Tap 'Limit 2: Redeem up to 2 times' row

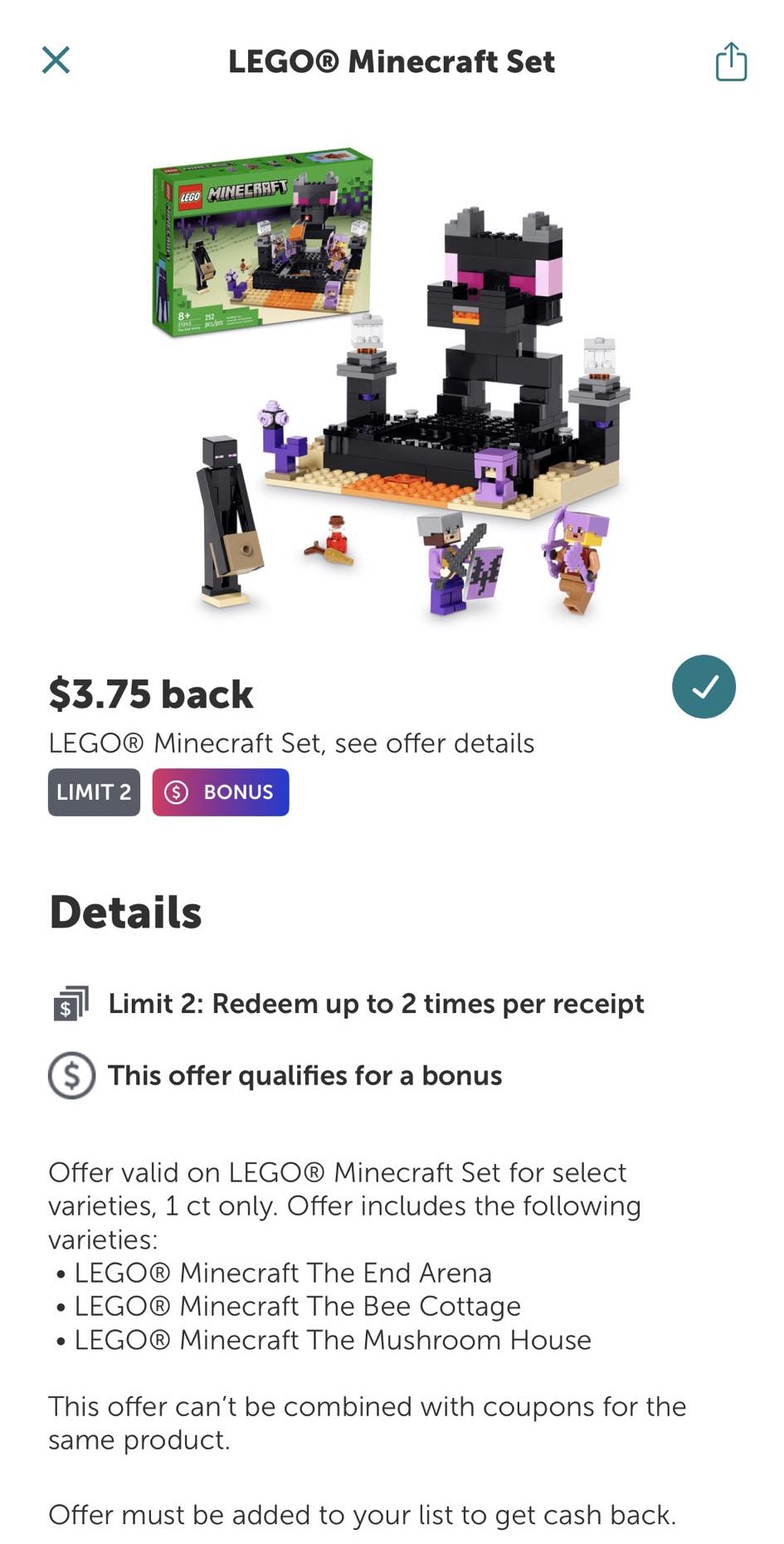click(x=346, y=1004)
